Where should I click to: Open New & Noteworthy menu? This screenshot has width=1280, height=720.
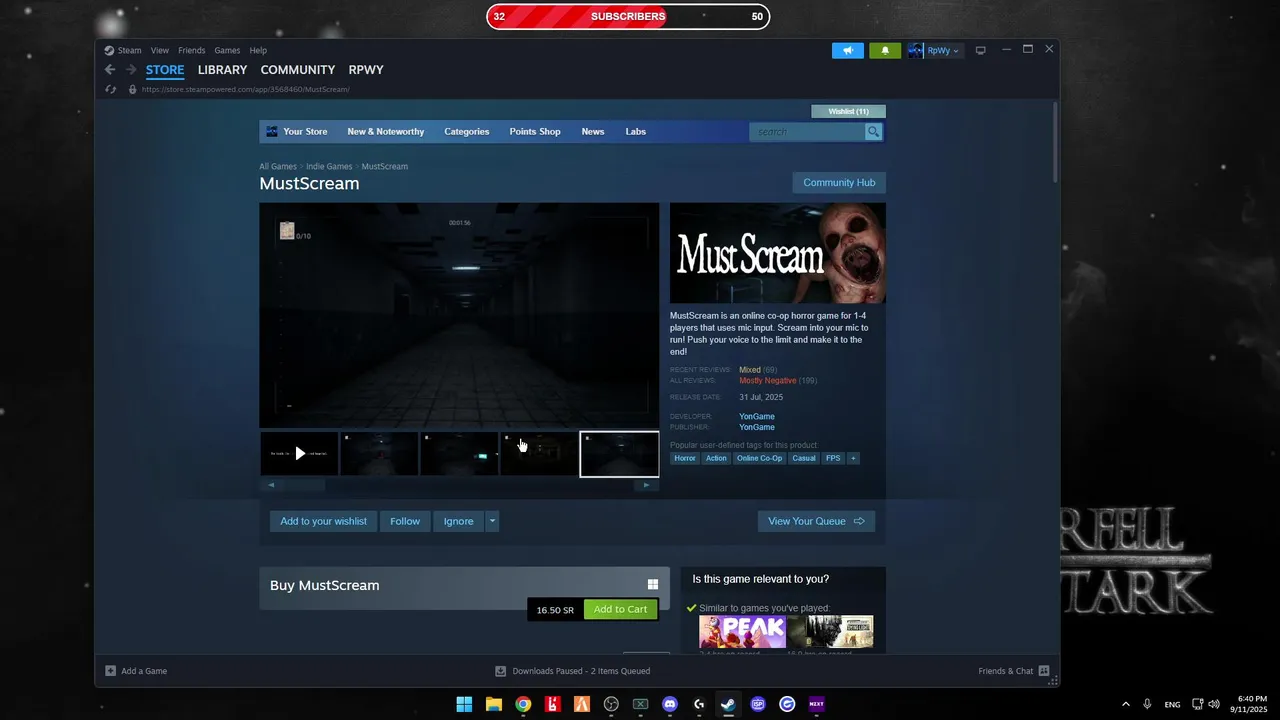click(x=386, y=132)
